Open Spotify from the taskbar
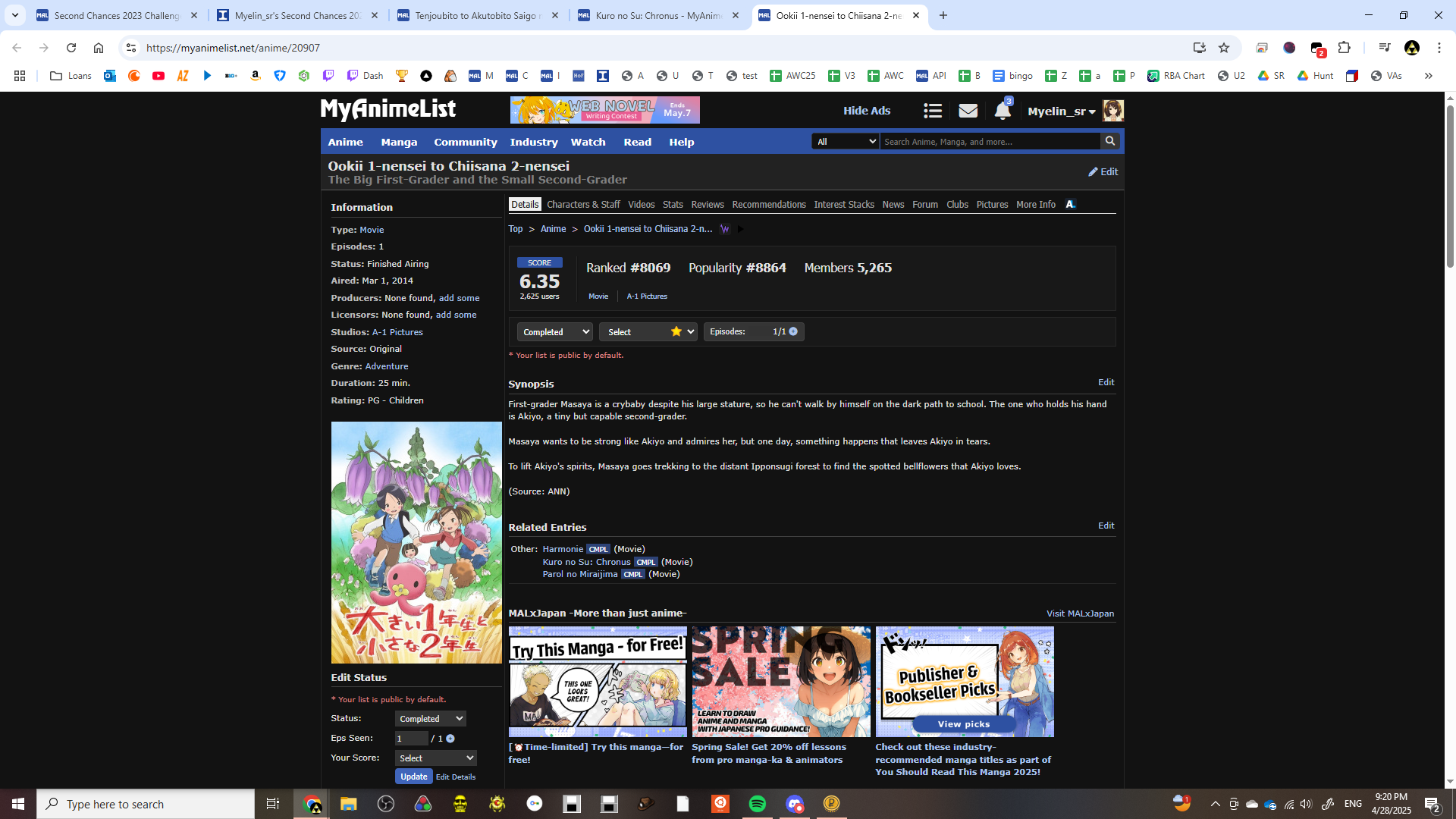The image size is (1456, 819). coord(757,804)
